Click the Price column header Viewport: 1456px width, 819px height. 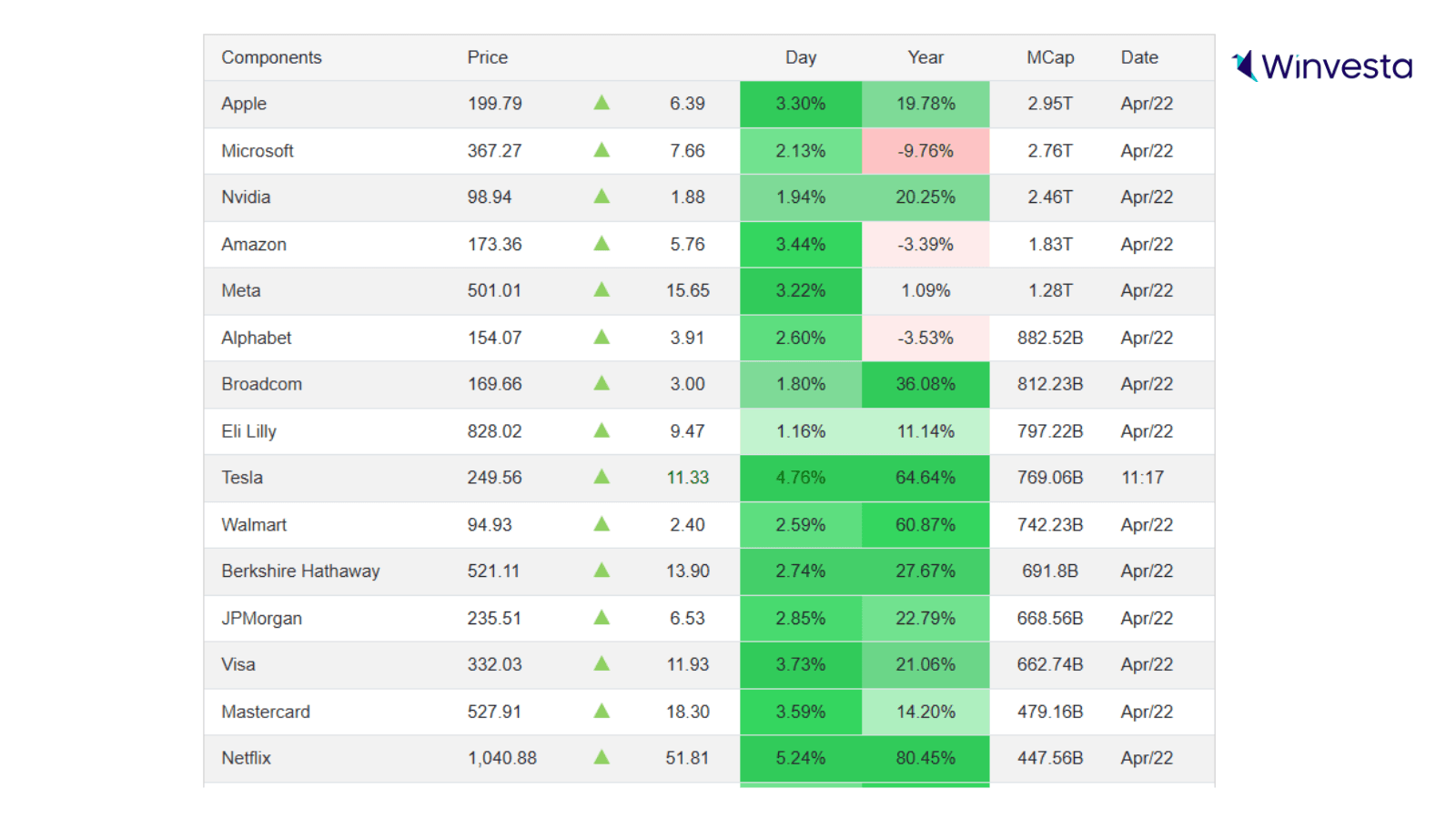coord(487,57)
